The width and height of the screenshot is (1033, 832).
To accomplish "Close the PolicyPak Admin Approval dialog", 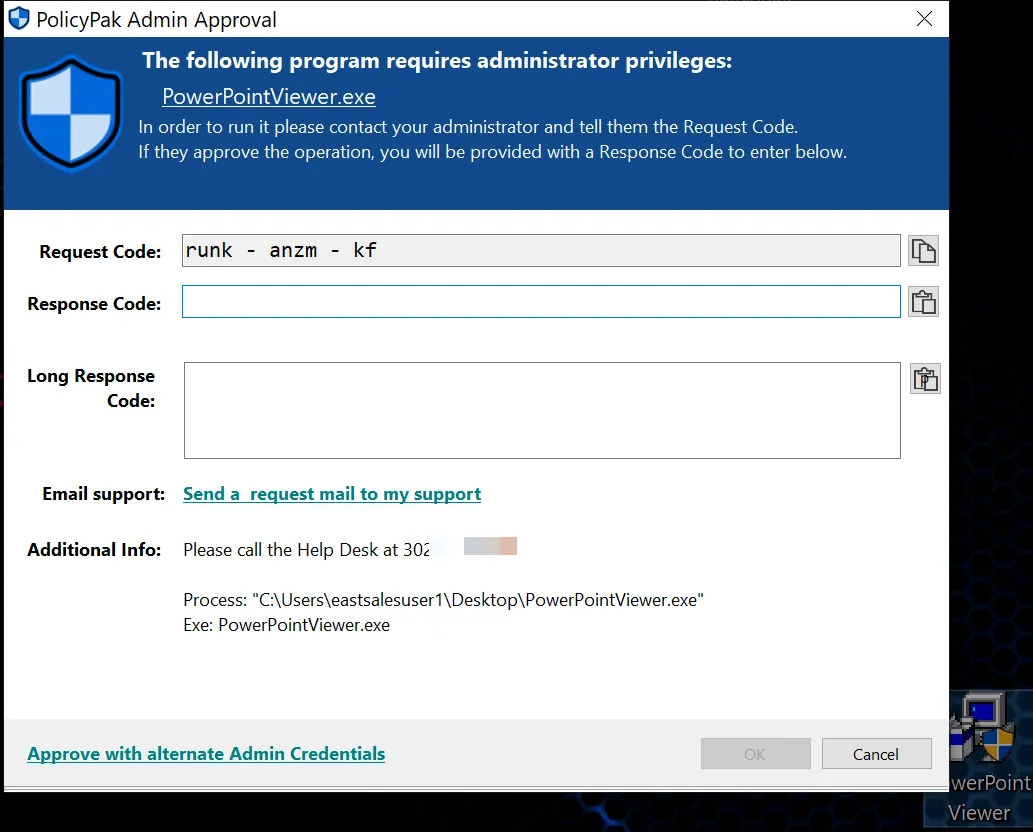I will (924, 18).
